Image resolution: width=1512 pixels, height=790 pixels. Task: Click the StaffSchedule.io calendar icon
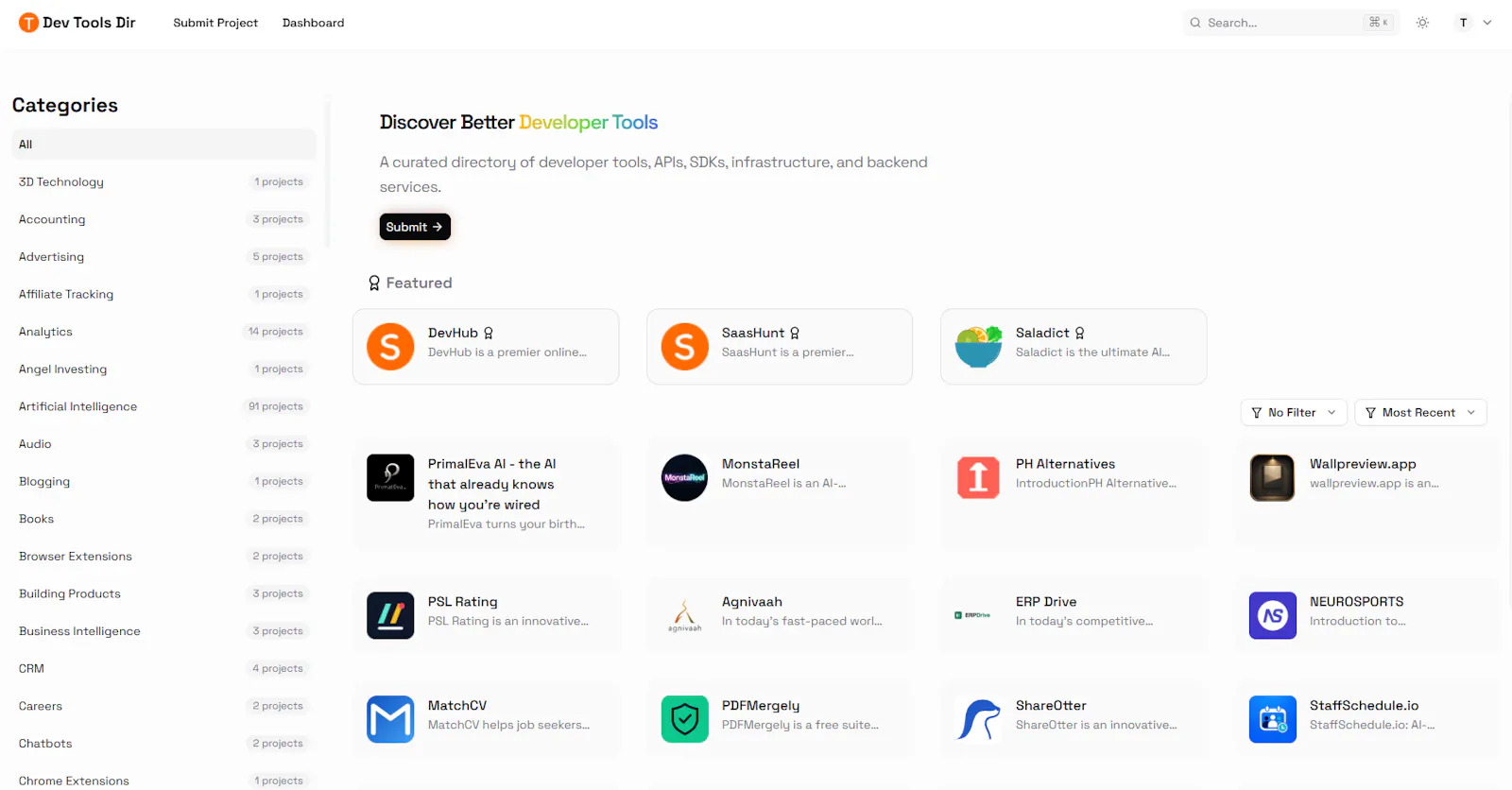[x=1272, y=719]
